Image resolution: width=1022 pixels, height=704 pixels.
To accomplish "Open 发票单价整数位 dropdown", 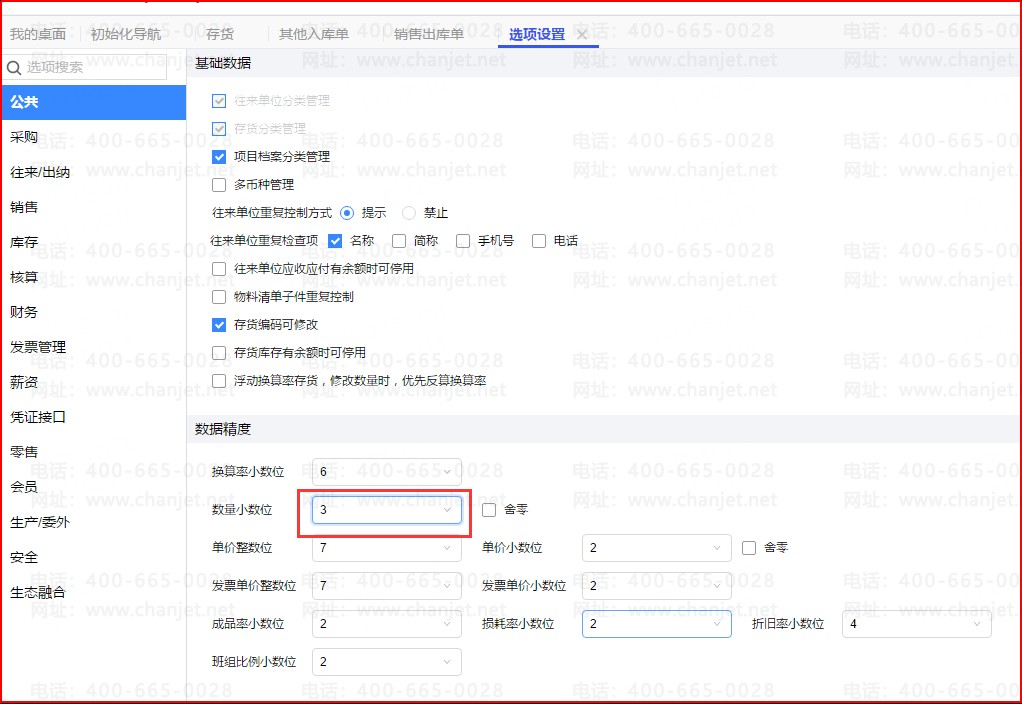I will 387,586.
